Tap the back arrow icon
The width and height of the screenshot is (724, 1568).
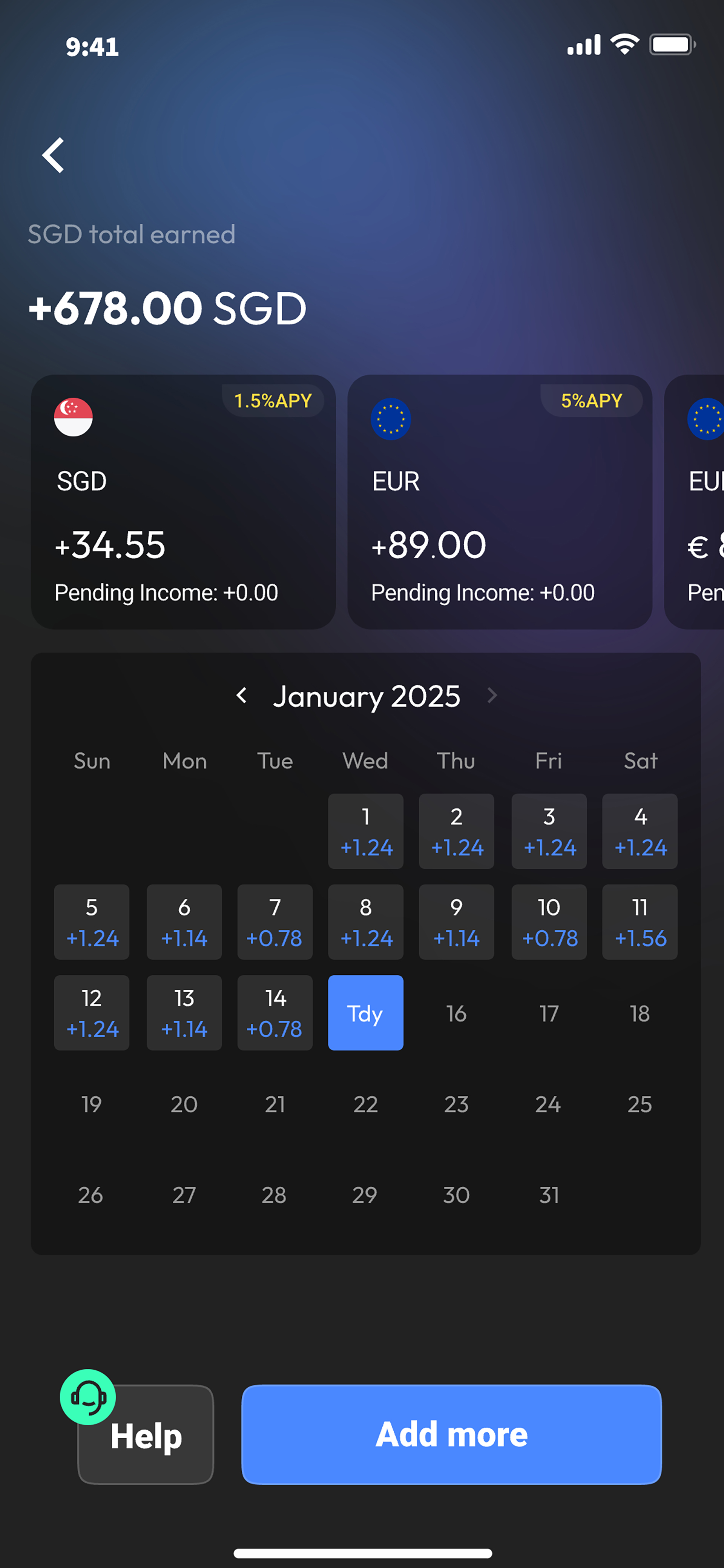coord(54,155)
